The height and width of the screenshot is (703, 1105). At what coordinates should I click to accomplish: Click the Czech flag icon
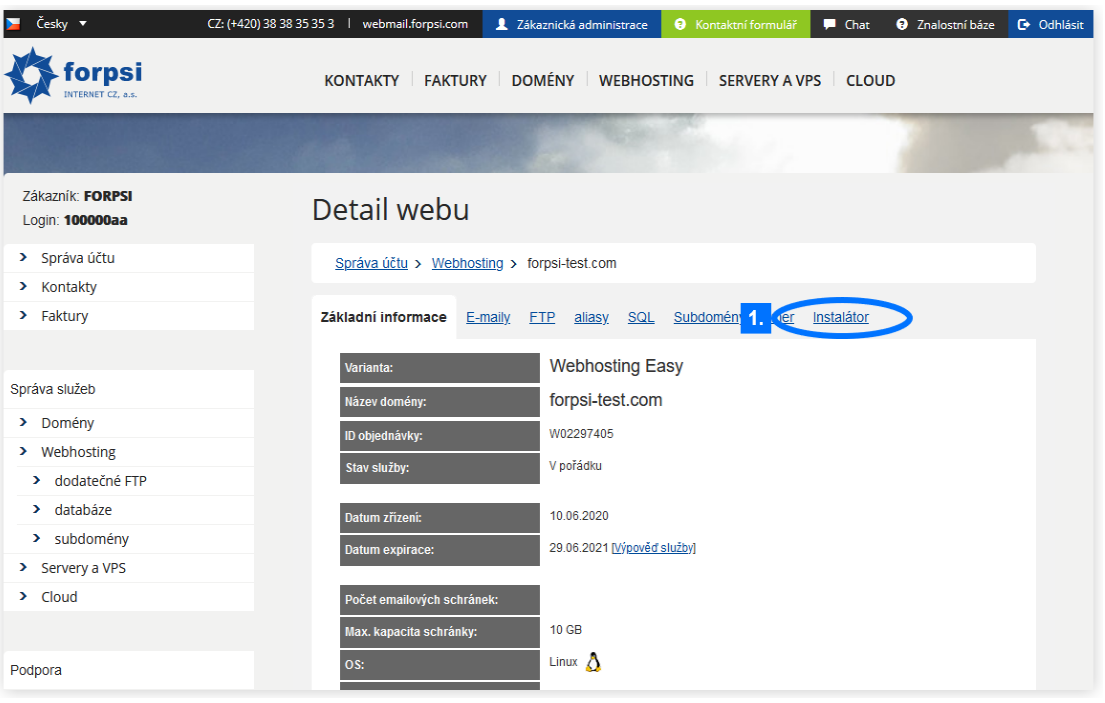13,24
